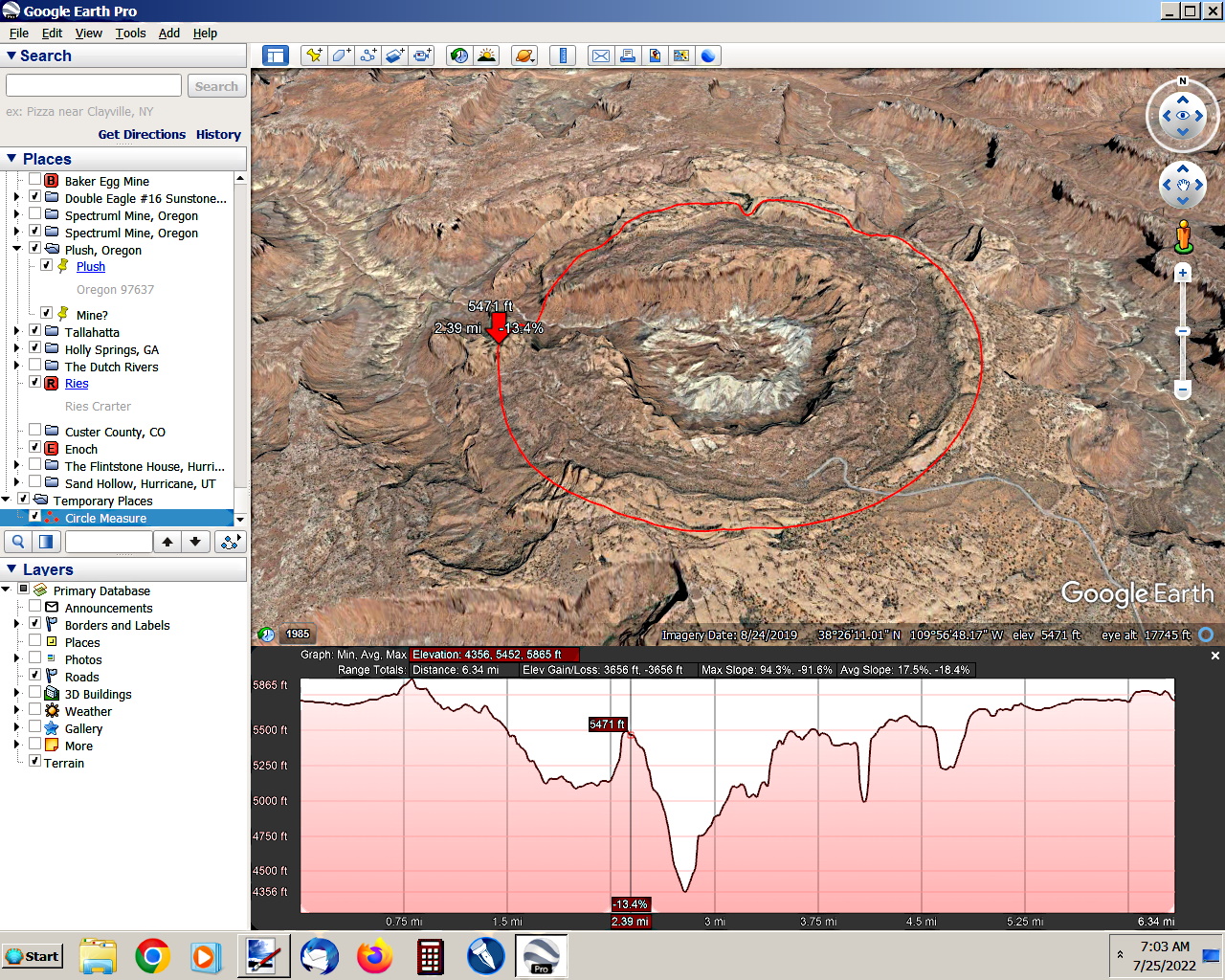Close the elevation profile panel
This screenshot has height=980, width=1225.
pos(1214,656)
